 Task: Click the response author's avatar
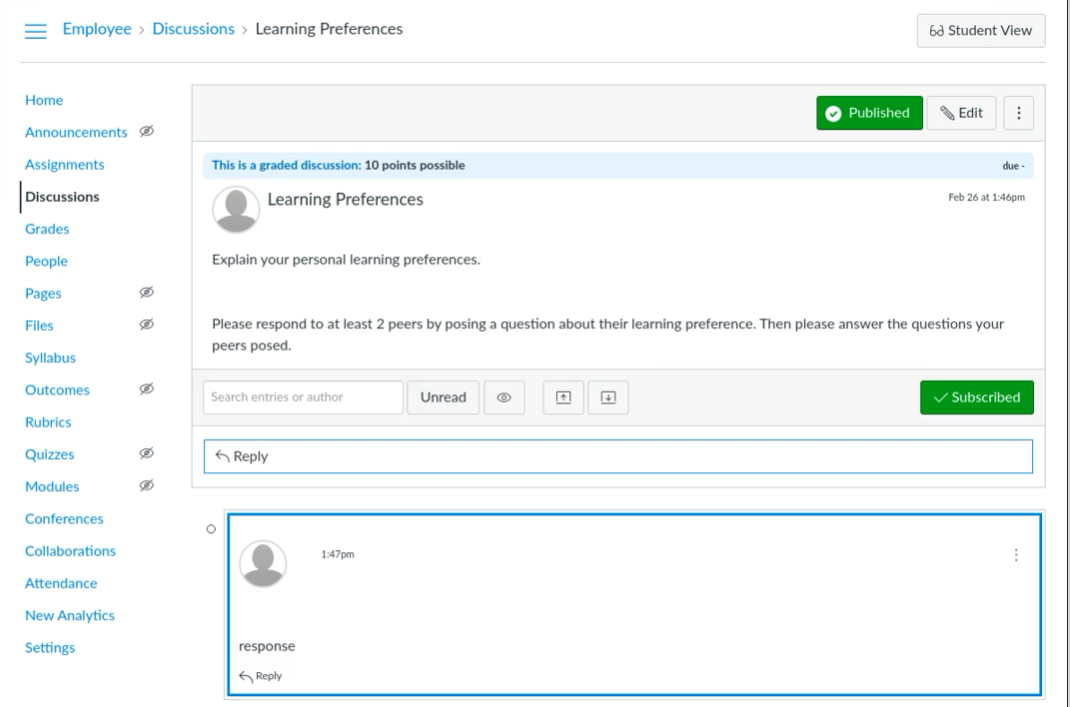point(263,564)
